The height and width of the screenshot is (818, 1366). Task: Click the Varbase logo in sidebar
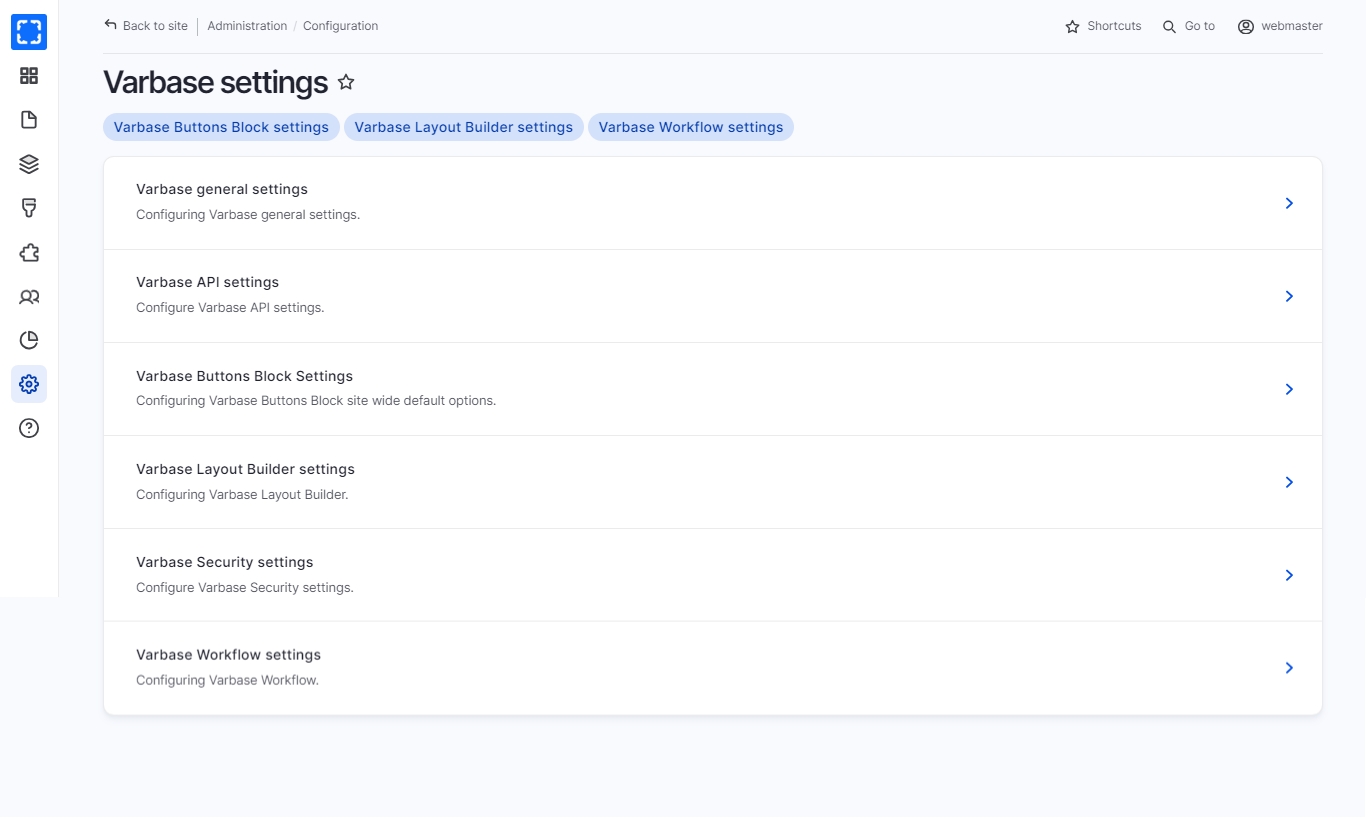tap(29, 32)
